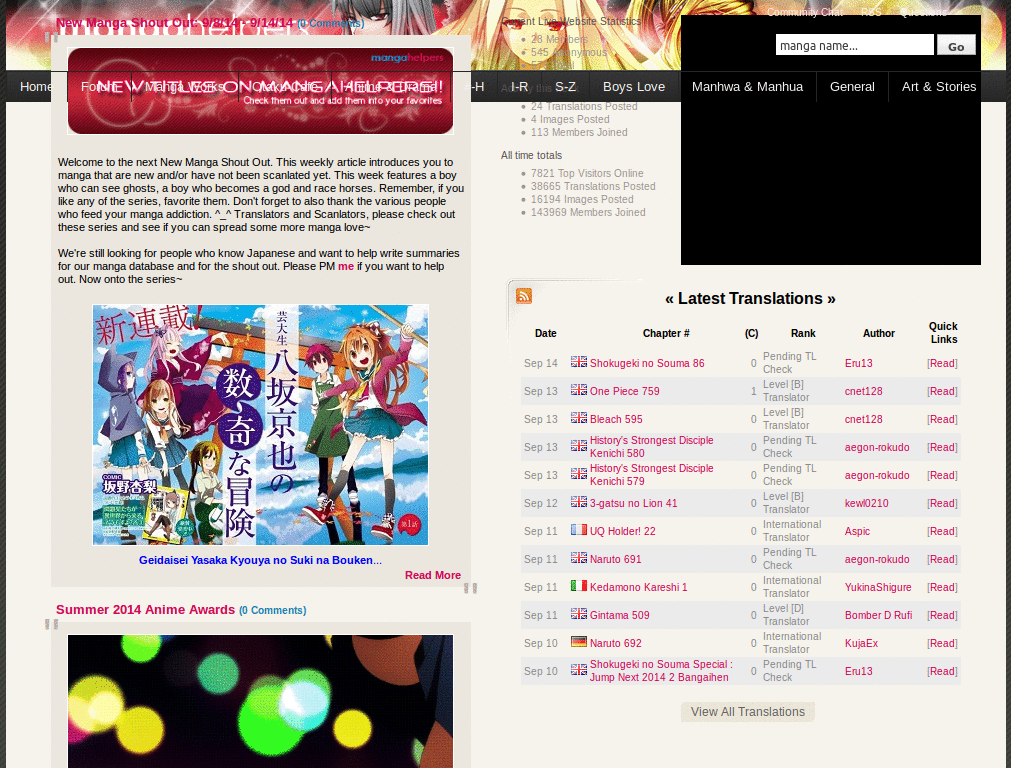Click Read link for Kedamono Kareshi 1

(x=942, y=588)
